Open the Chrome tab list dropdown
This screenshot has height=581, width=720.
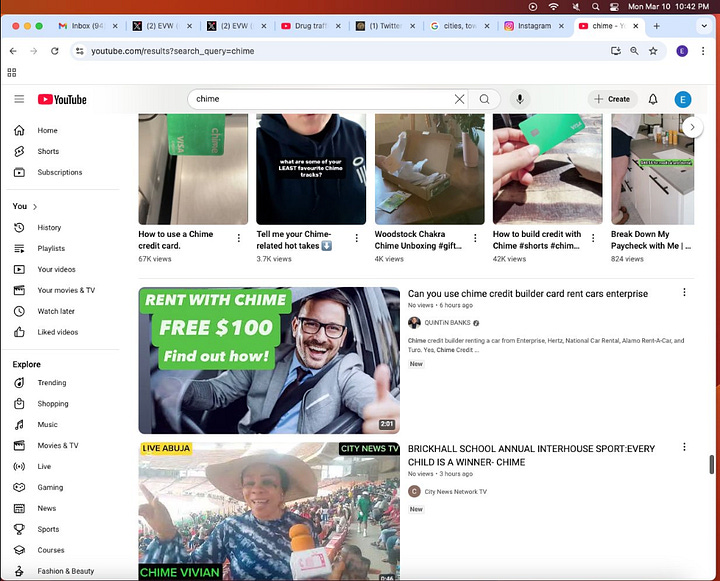(704, 26)
